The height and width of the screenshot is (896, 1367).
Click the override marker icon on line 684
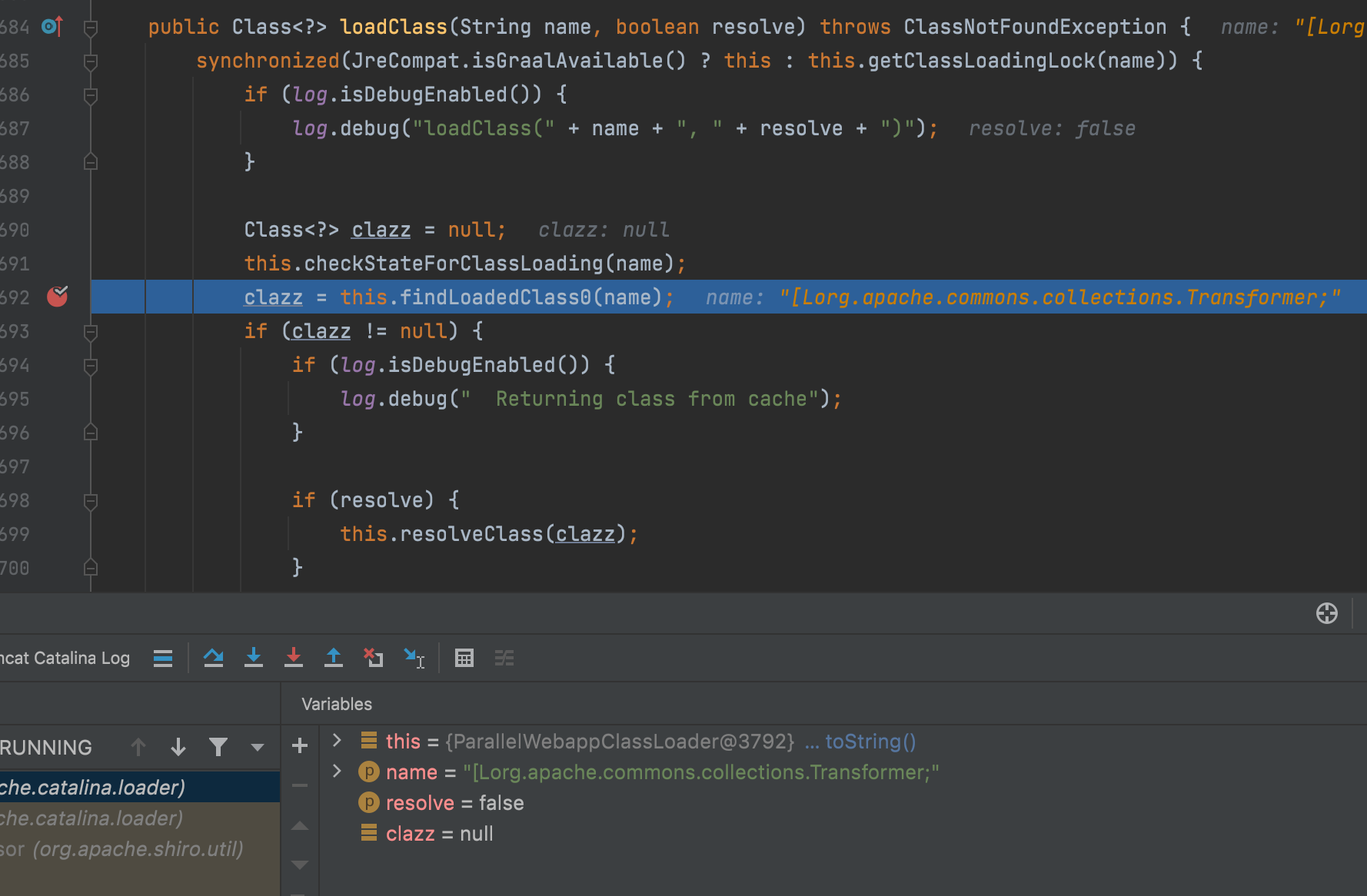point(52,27)
